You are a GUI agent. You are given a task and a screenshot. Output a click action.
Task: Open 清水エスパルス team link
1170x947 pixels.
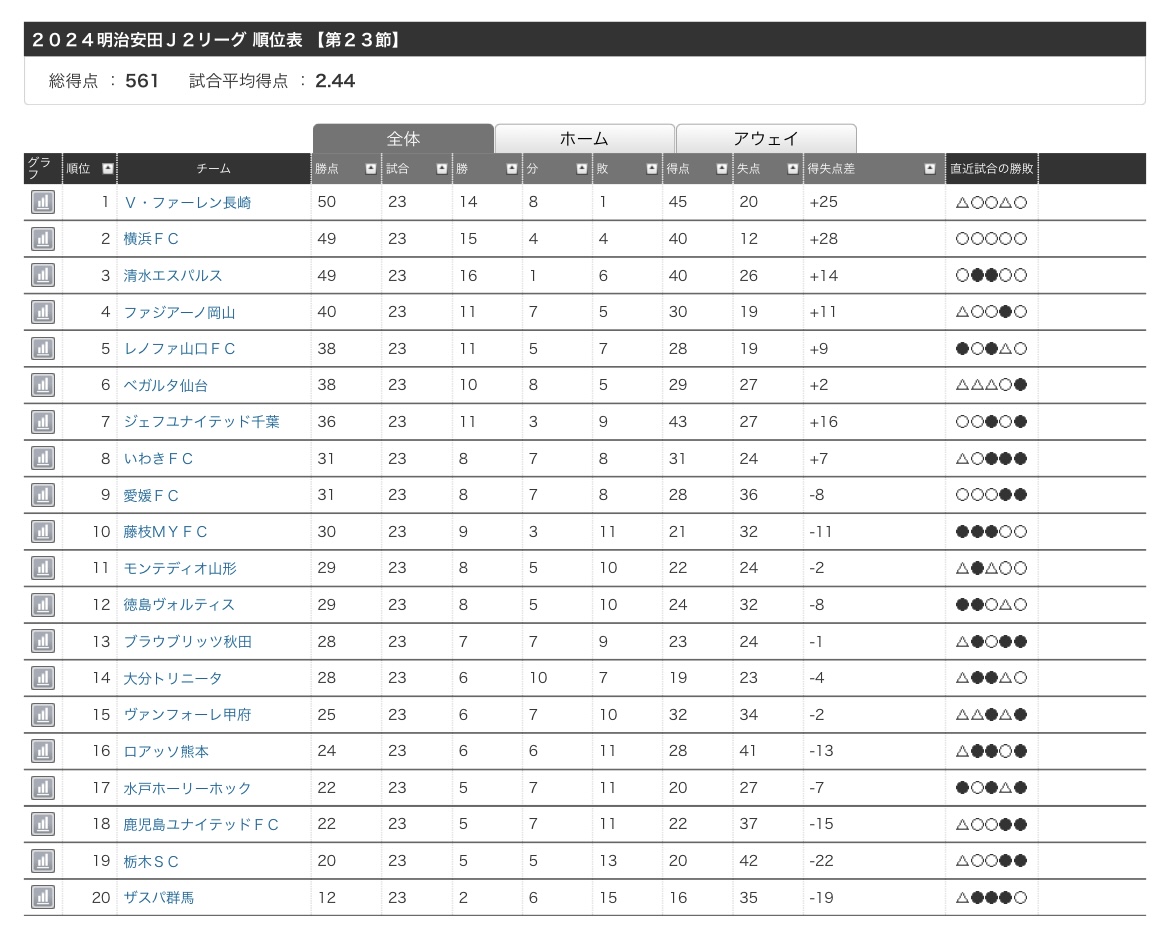173,275
